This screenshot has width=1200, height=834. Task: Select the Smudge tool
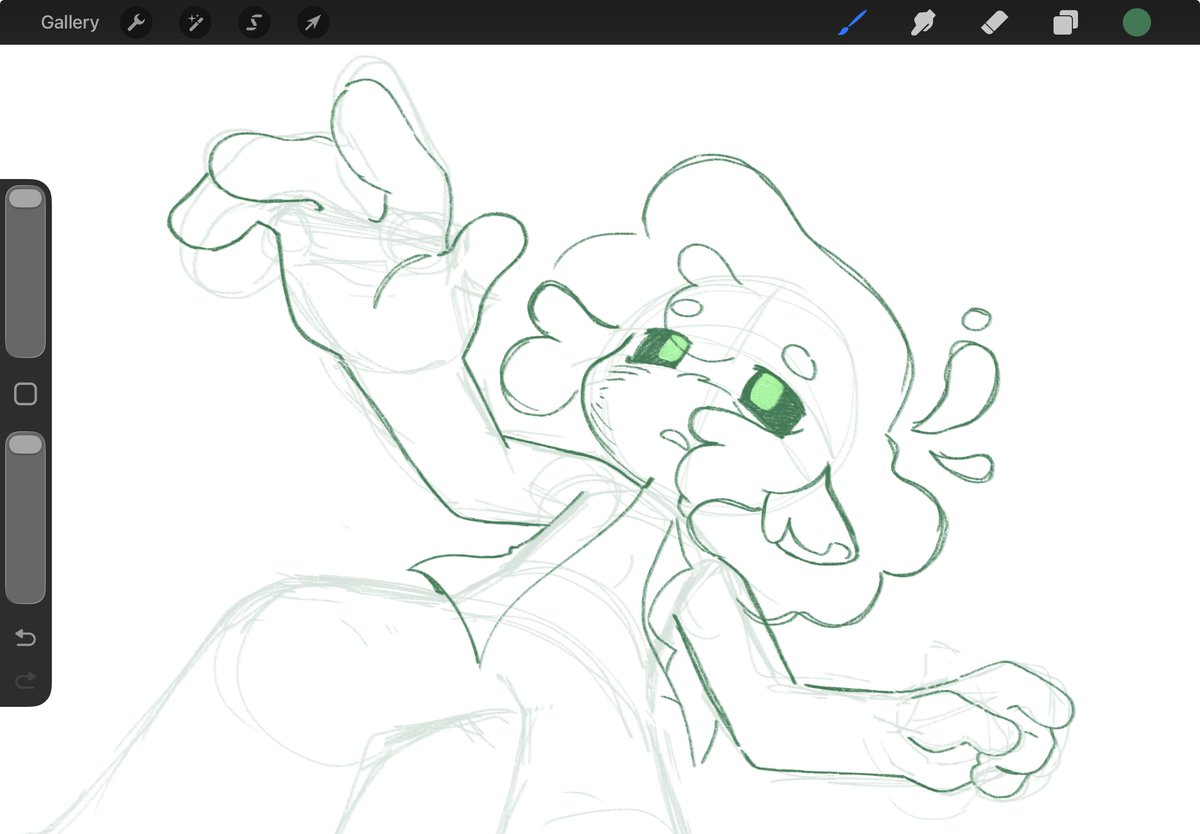tap(923, 22)
